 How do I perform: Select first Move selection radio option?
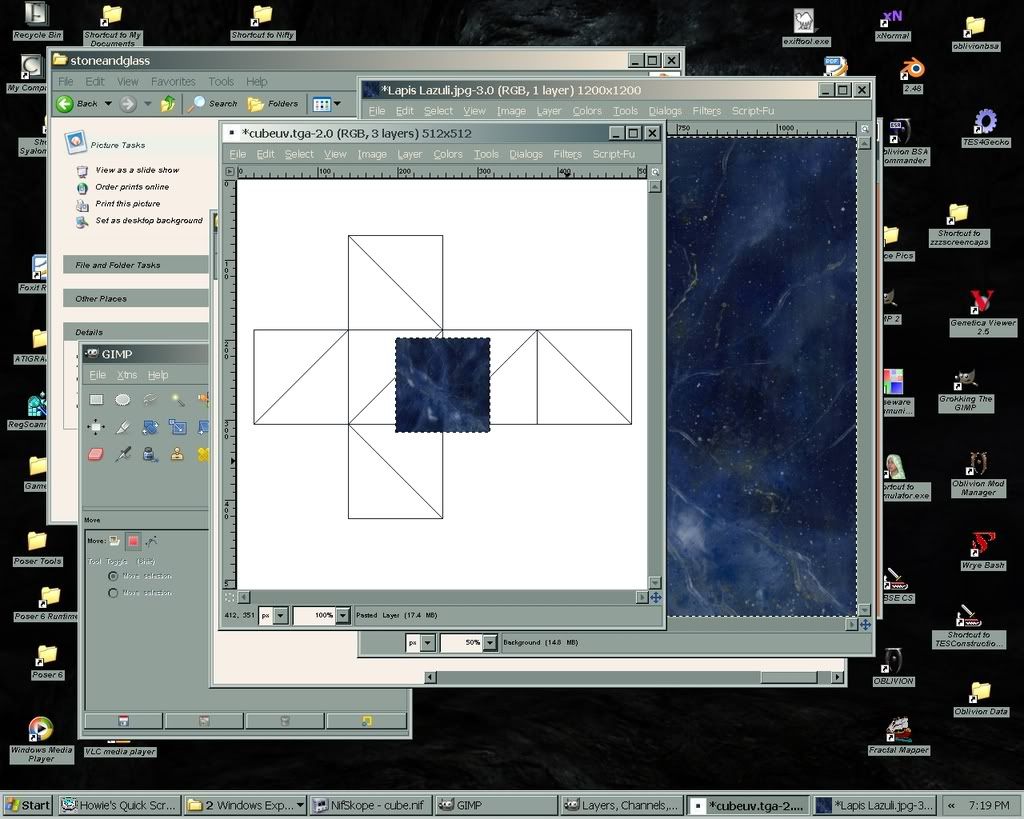coord(114,576)
